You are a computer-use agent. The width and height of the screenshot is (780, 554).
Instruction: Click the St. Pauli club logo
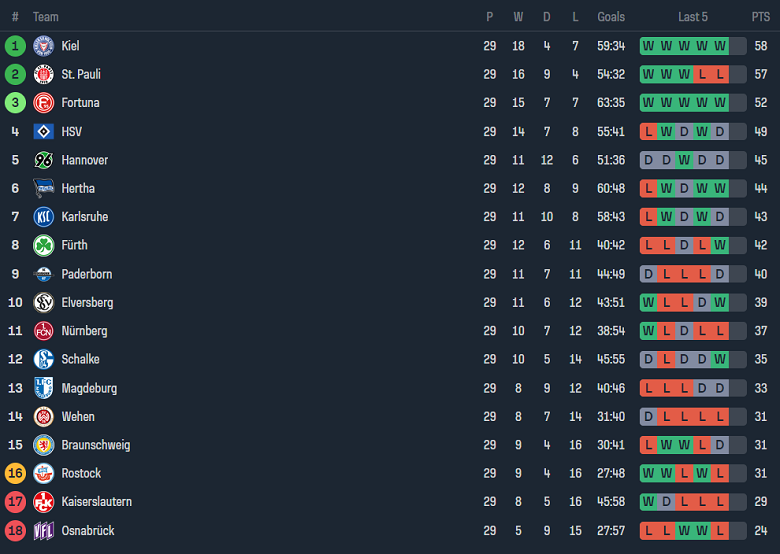coord(43,74)
